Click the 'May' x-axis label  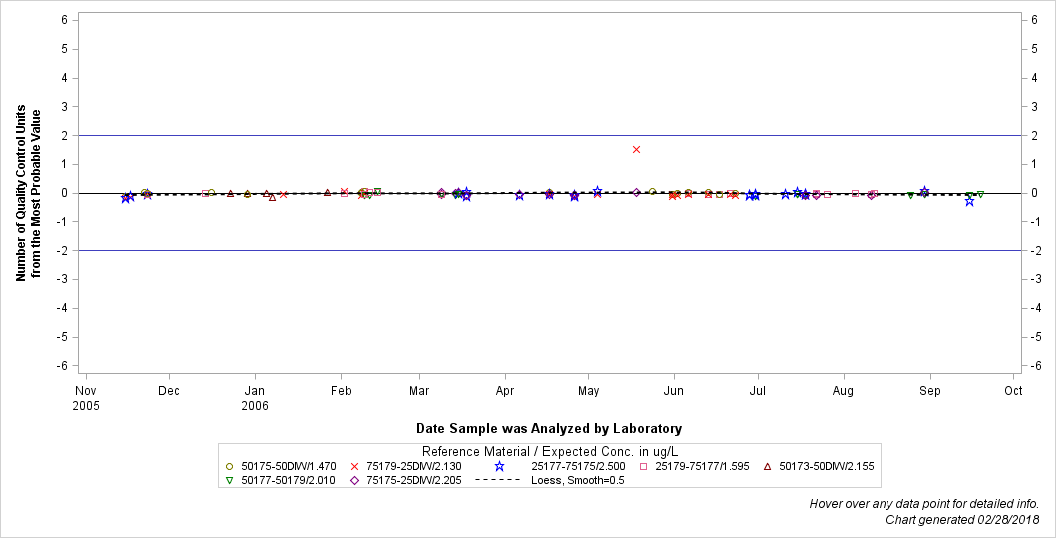pos(589,391)
